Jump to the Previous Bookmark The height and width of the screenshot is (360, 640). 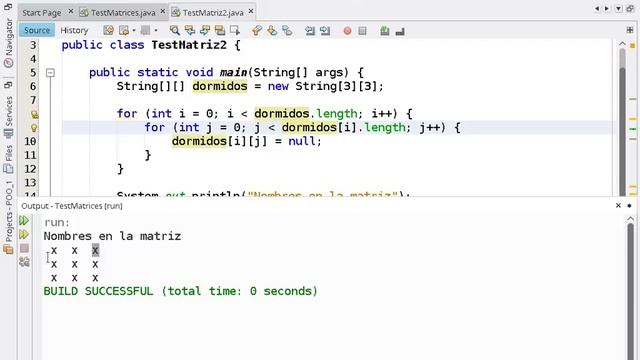(x=257, y=30)
